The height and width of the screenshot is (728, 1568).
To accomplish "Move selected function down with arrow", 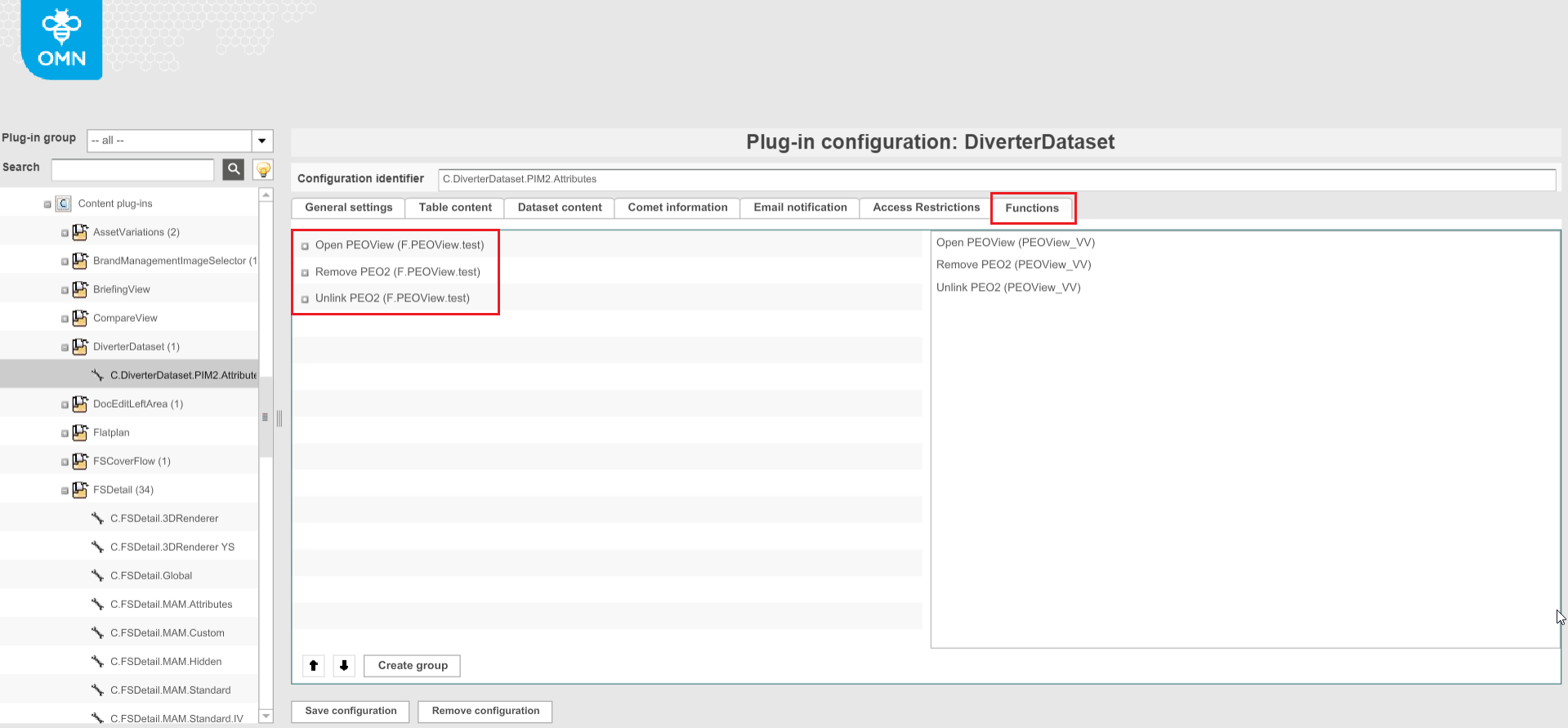I will coord(344,666).
